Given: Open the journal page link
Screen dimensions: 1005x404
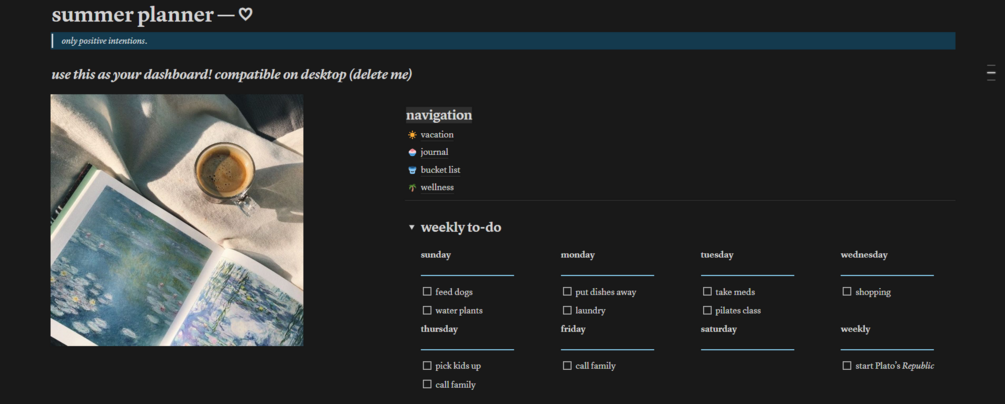Looking at the screenshot, I should click(x=435, y=153).
